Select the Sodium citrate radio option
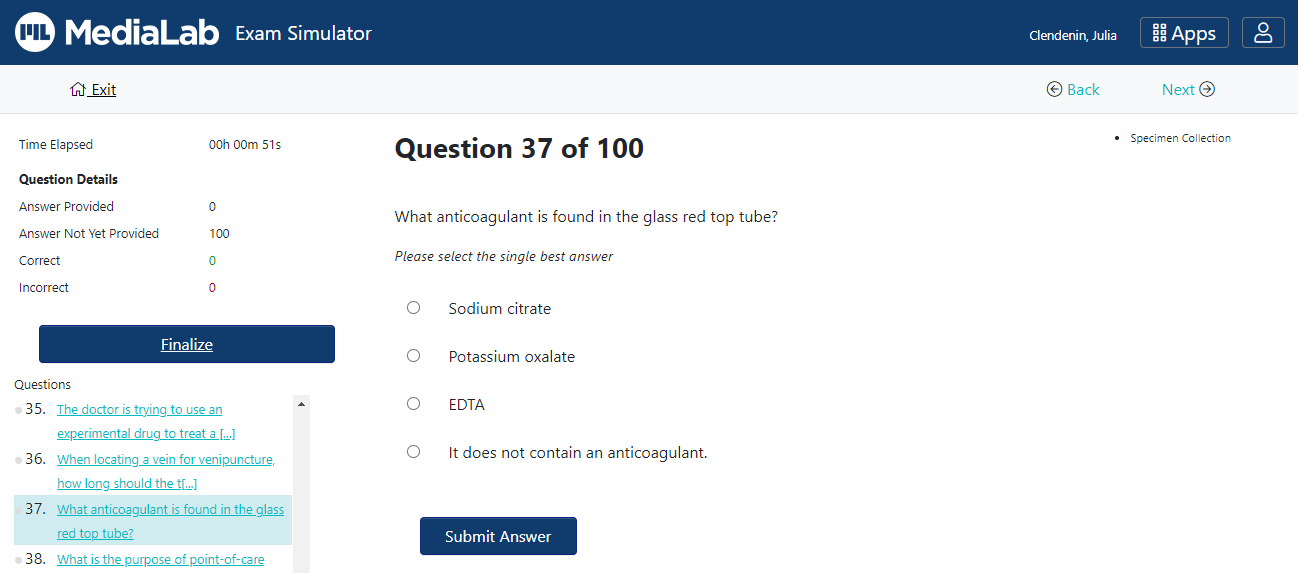1298x573 pixels. (414, 308)
